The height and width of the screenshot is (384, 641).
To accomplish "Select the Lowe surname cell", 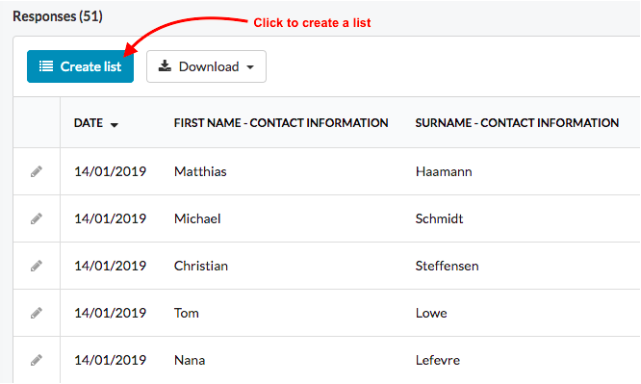I will [x=431, y=313].
